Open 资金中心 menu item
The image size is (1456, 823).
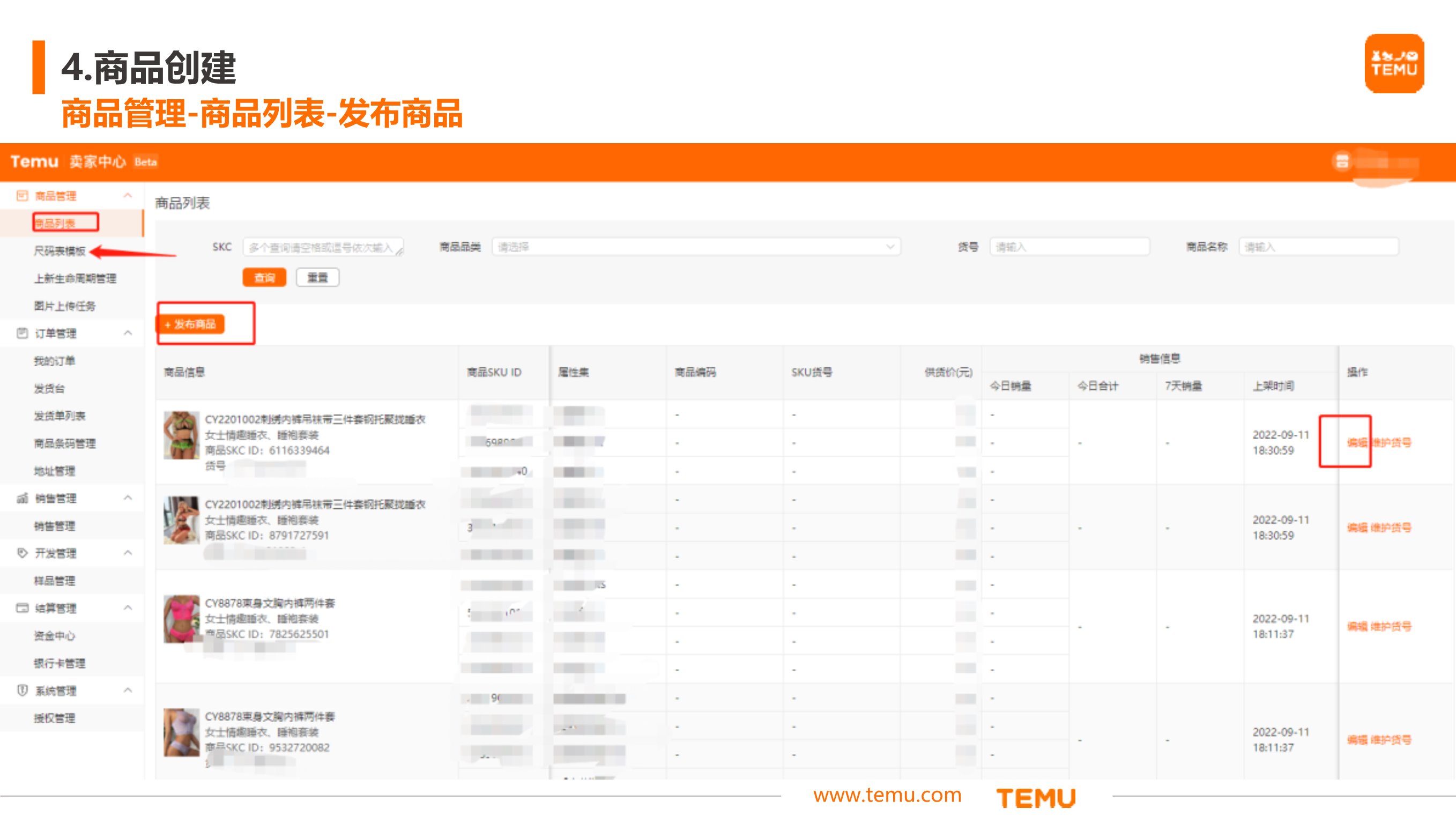coord(54,636)
